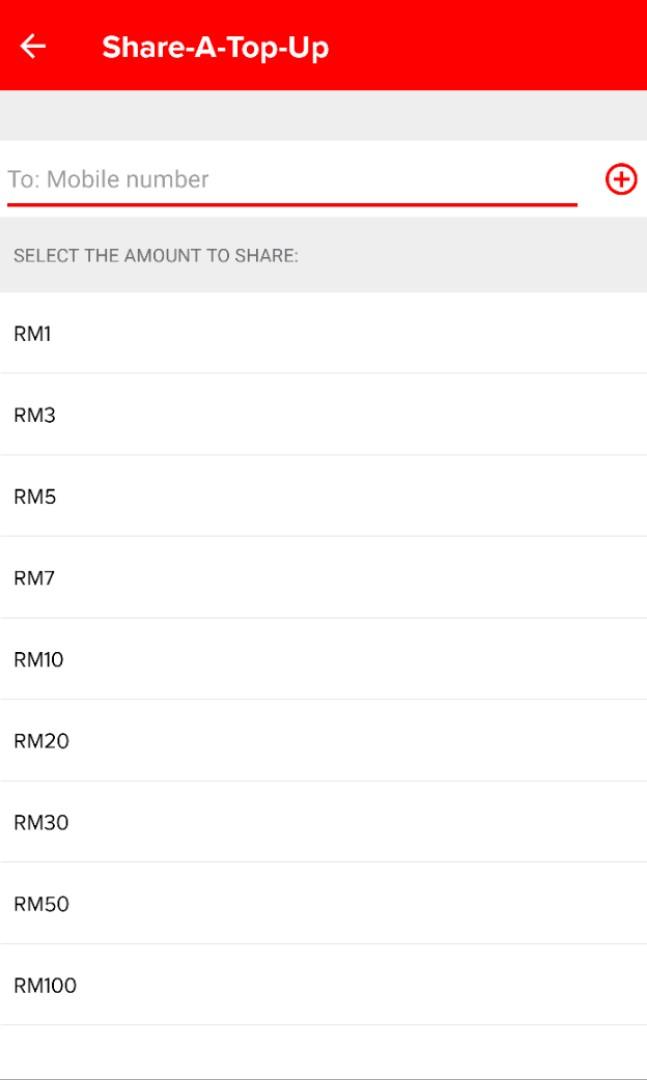The image size is (647, 1080).
Task: Click the red underline beneath the mobile number field
Action: (x=292, y=204)
